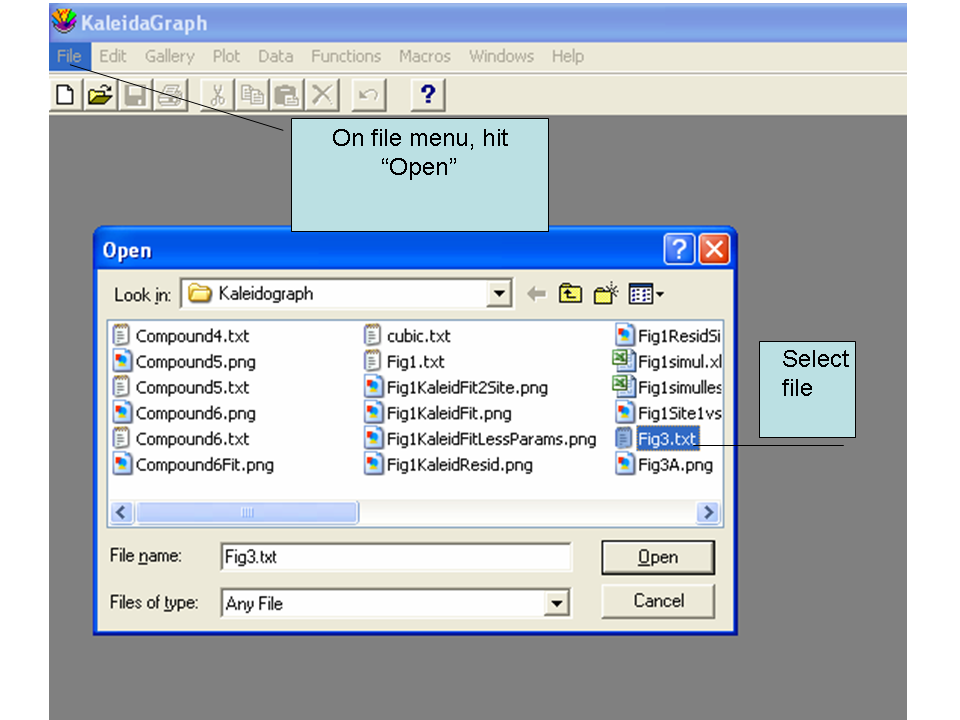Screen dimensions: 960x720
Task: Open the Plot menu
Action: click(x=226, y=56)
